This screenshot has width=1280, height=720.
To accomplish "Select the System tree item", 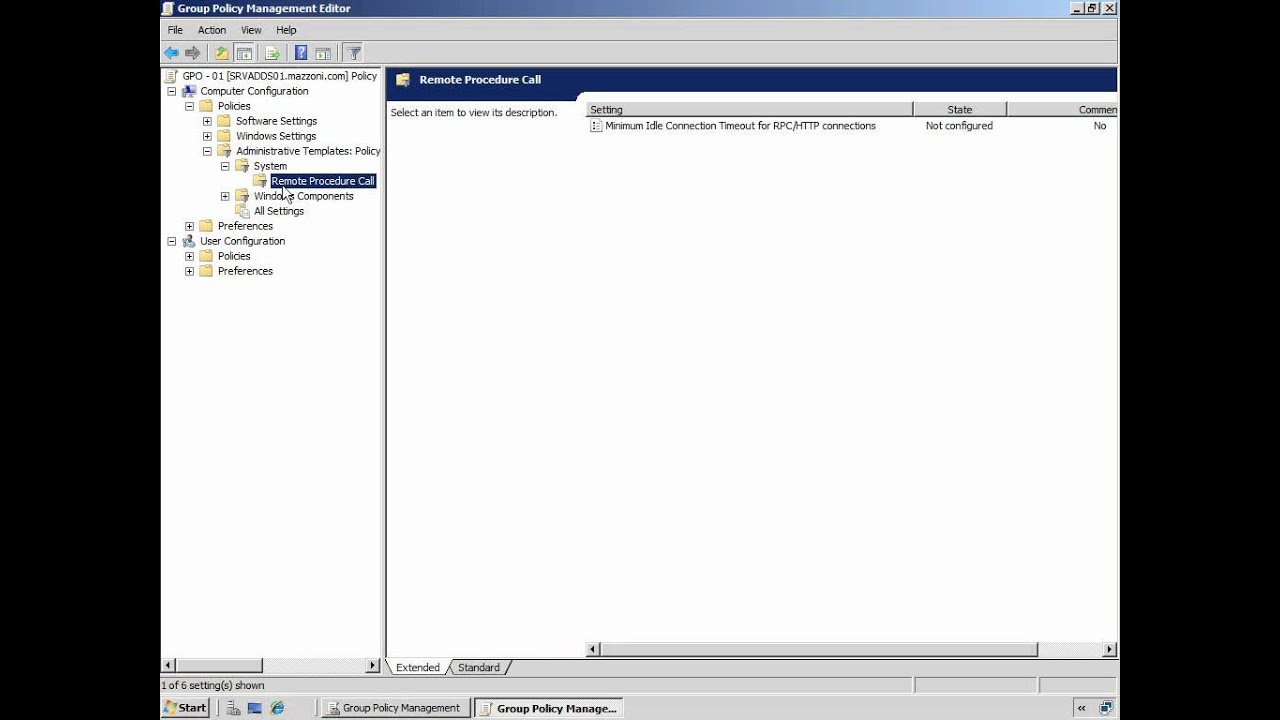I will point(270,166).
